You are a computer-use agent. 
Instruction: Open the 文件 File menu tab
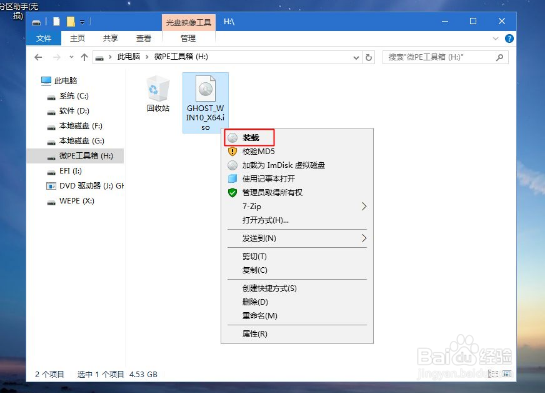43,38
